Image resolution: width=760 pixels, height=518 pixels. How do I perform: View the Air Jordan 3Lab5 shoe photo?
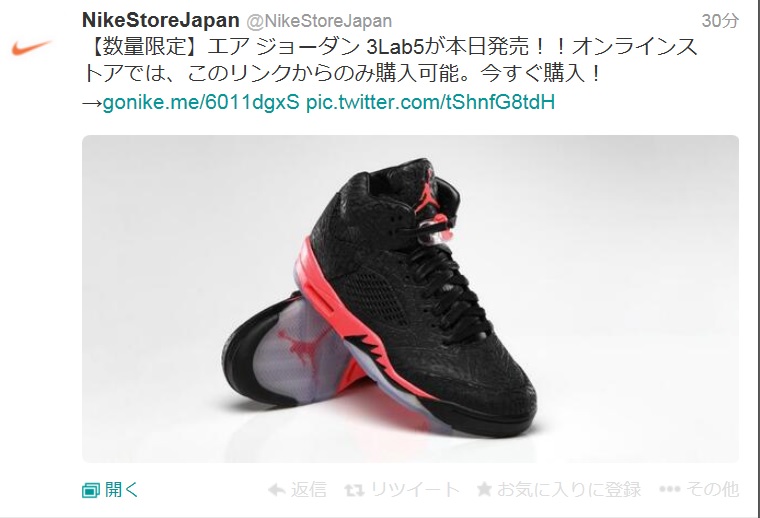click(410, 298)
